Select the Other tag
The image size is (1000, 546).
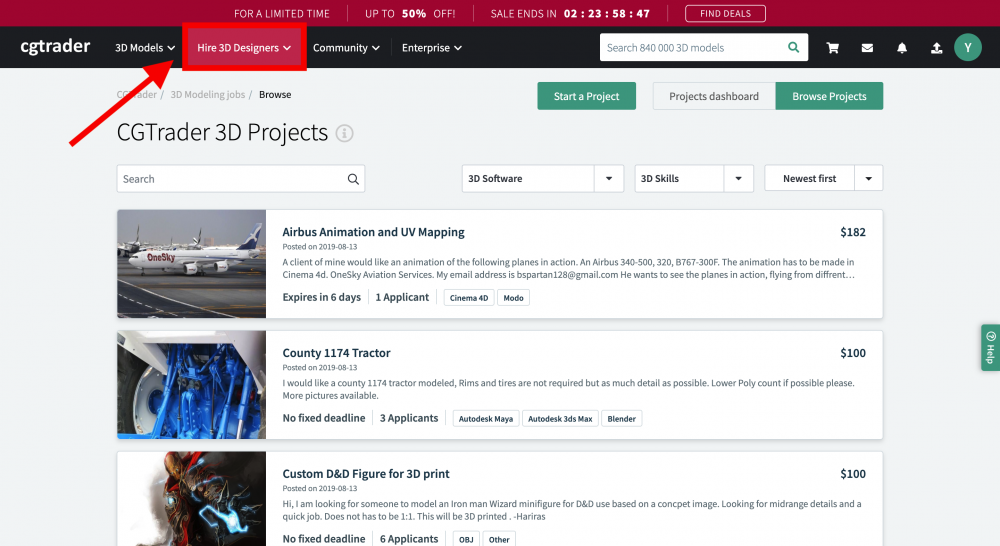499,540
